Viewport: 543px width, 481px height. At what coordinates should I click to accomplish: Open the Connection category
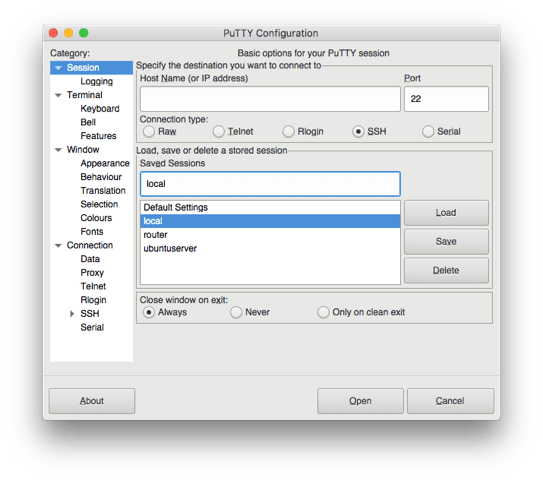pos(90,245)
